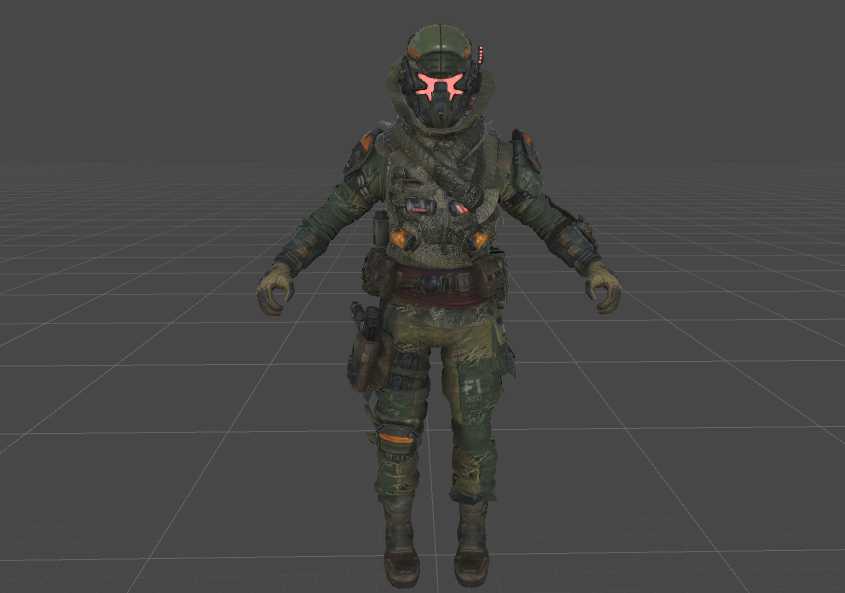Select the green helmet top
The image size is (845, 593).
440,44
